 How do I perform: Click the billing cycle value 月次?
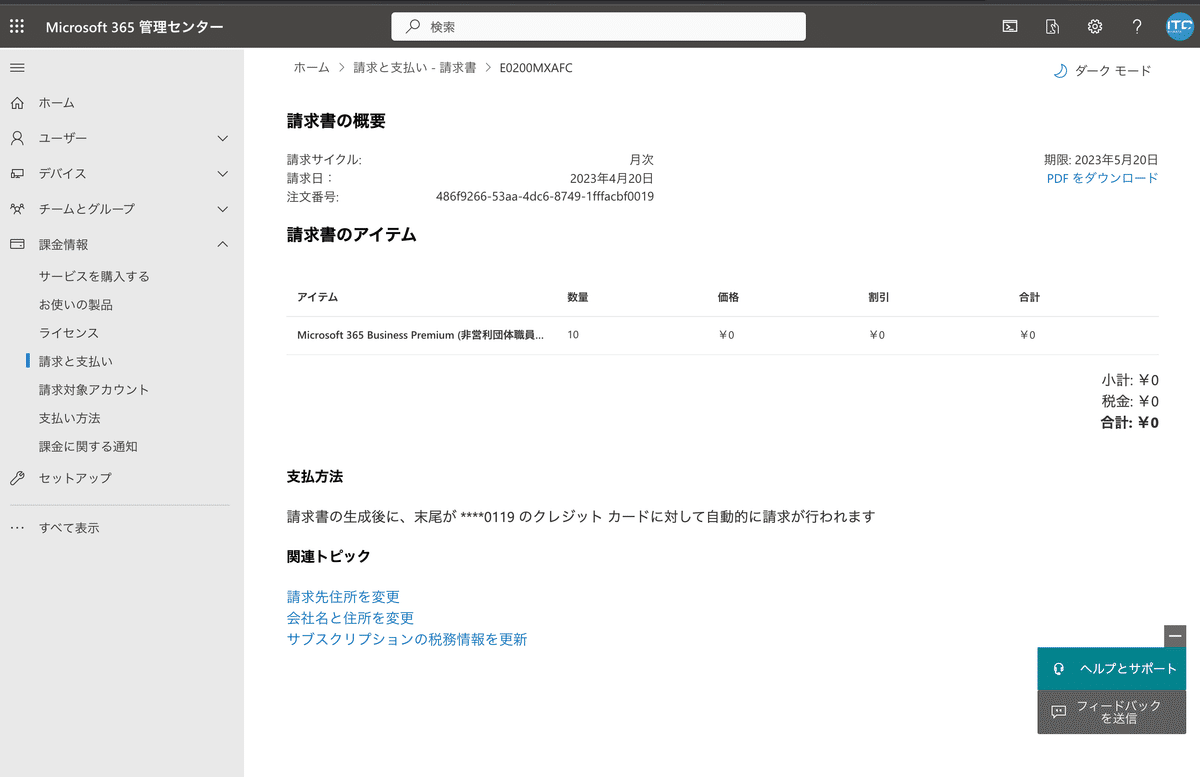[x=641, y=159]
